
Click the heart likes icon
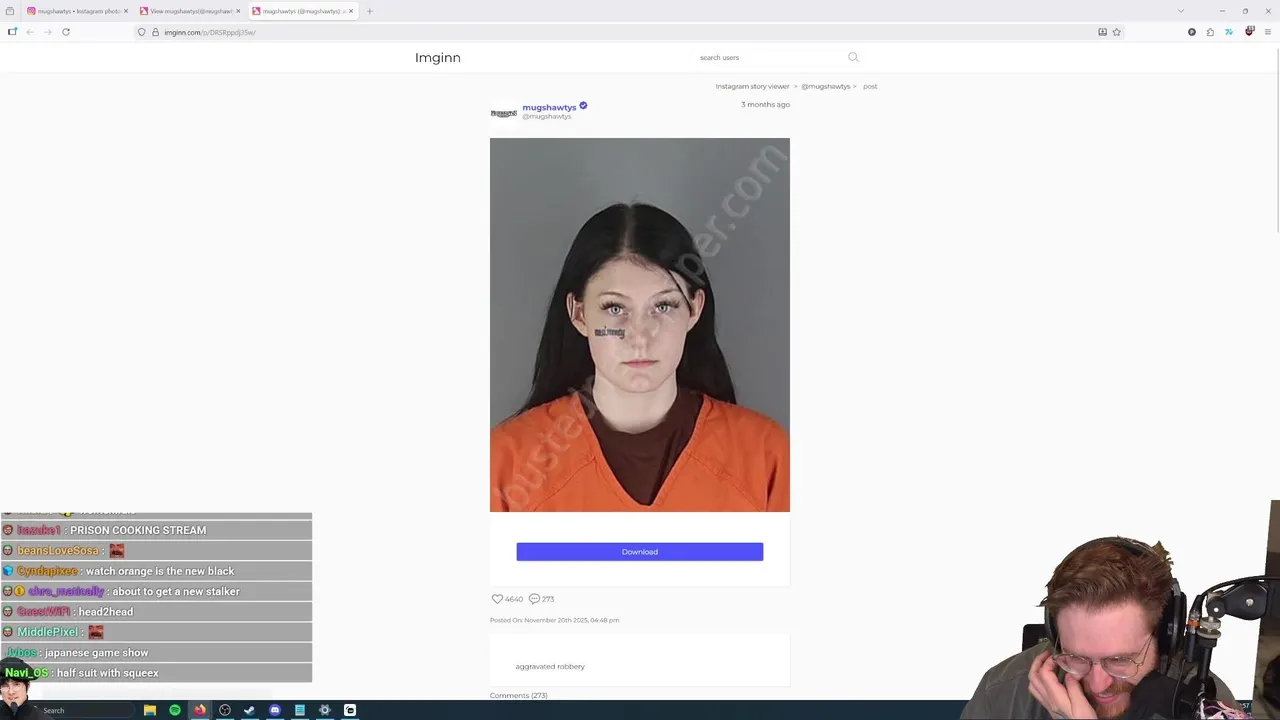coord(497,599)
